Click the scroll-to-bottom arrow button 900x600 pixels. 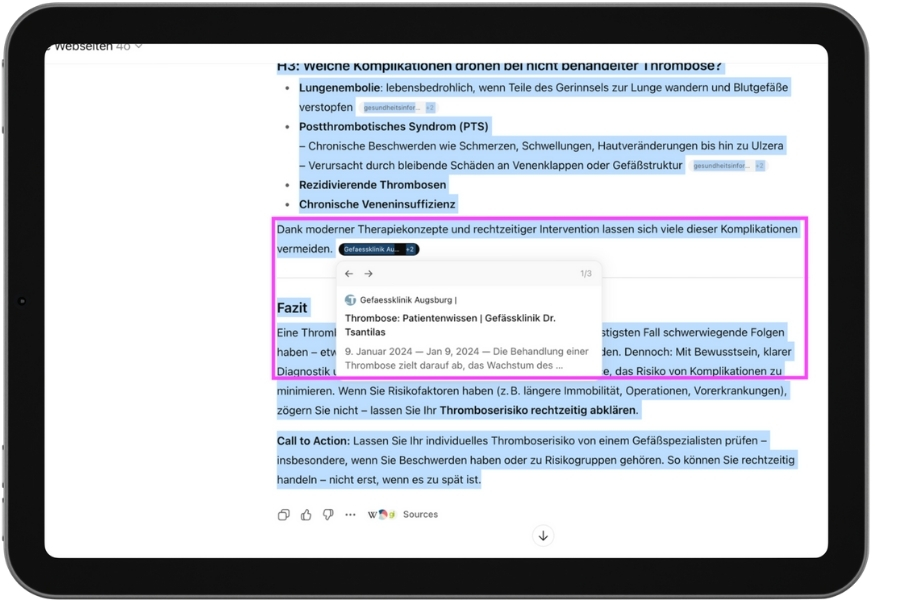[x=543, y=536]
